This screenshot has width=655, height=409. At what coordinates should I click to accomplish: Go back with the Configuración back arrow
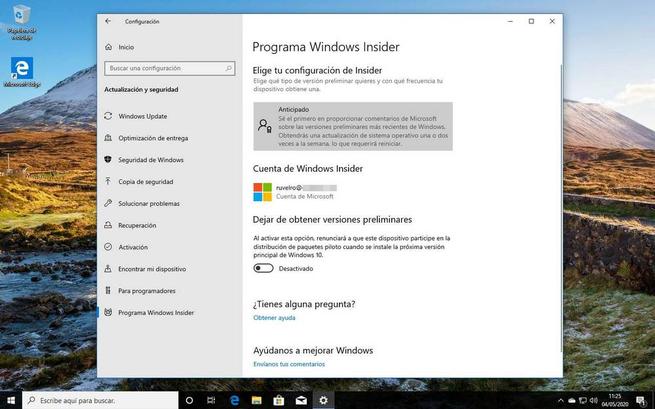(x=108, y=21)
